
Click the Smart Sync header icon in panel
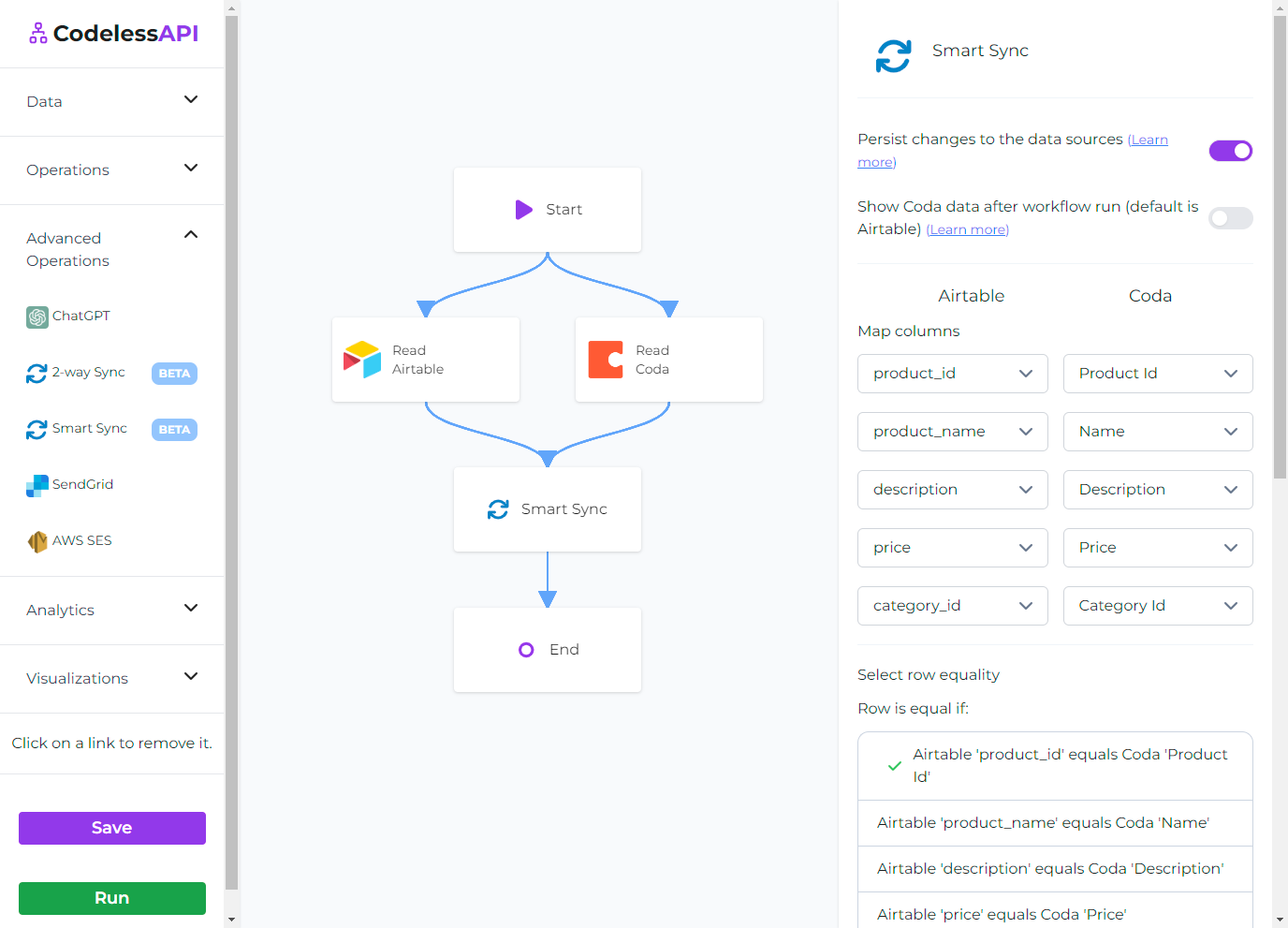[x=893, y=56]
